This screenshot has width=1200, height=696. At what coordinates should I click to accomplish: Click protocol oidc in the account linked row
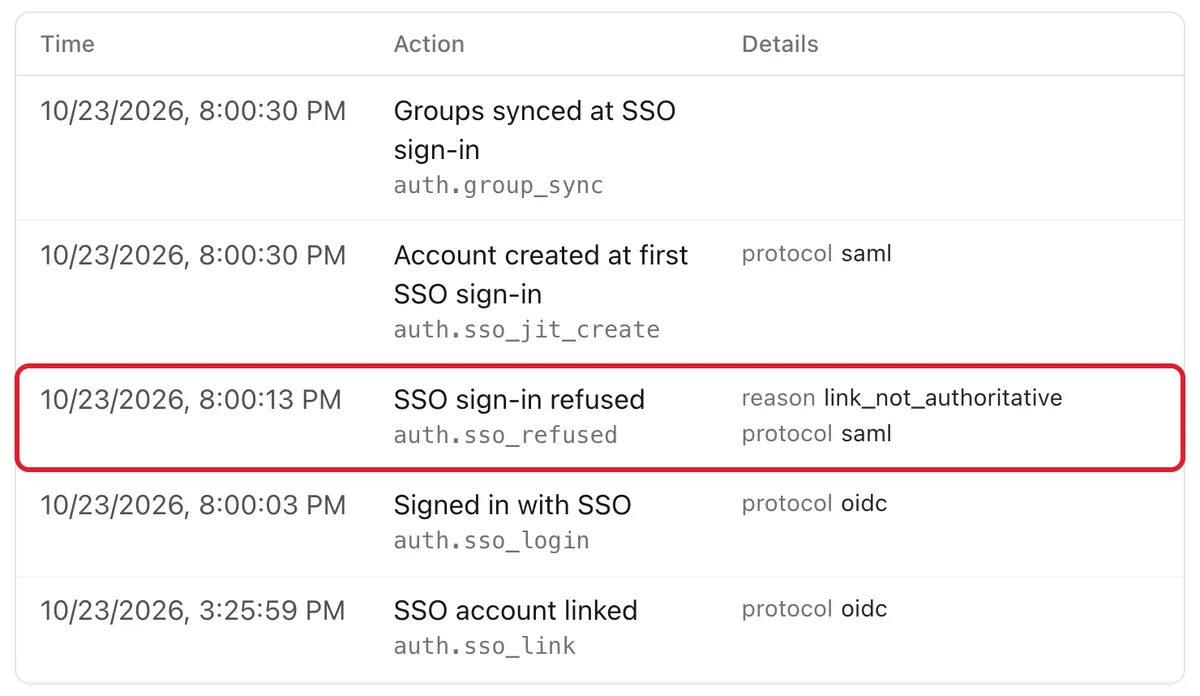pos(814,609)
